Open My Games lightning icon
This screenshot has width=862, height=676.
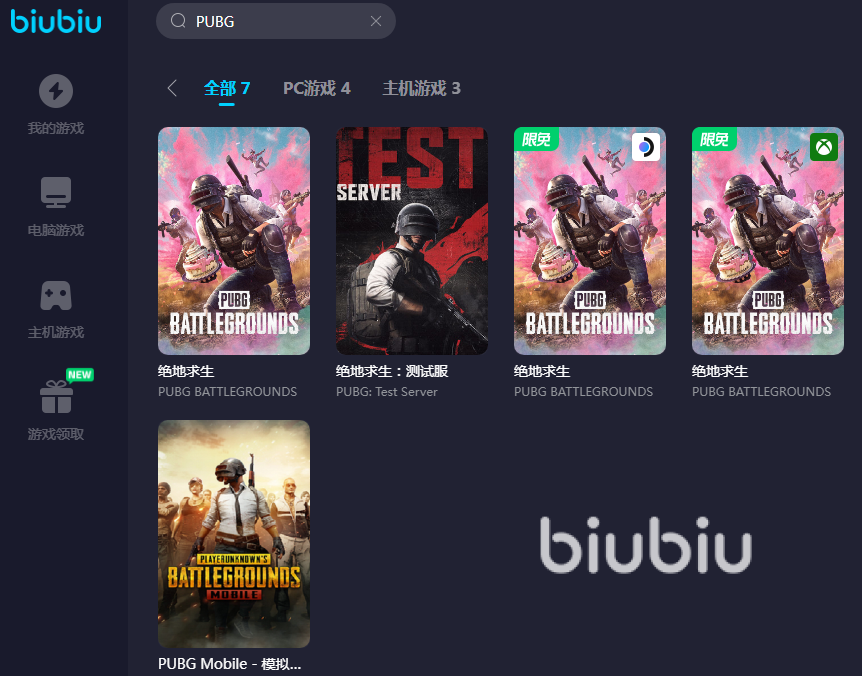pyautogui.click(x=56, y=91)
